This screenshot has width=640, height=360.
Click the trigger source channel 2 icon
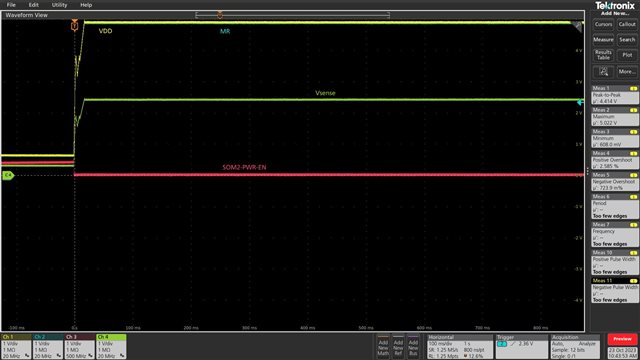pyautogui.click(x=502, y=344)
